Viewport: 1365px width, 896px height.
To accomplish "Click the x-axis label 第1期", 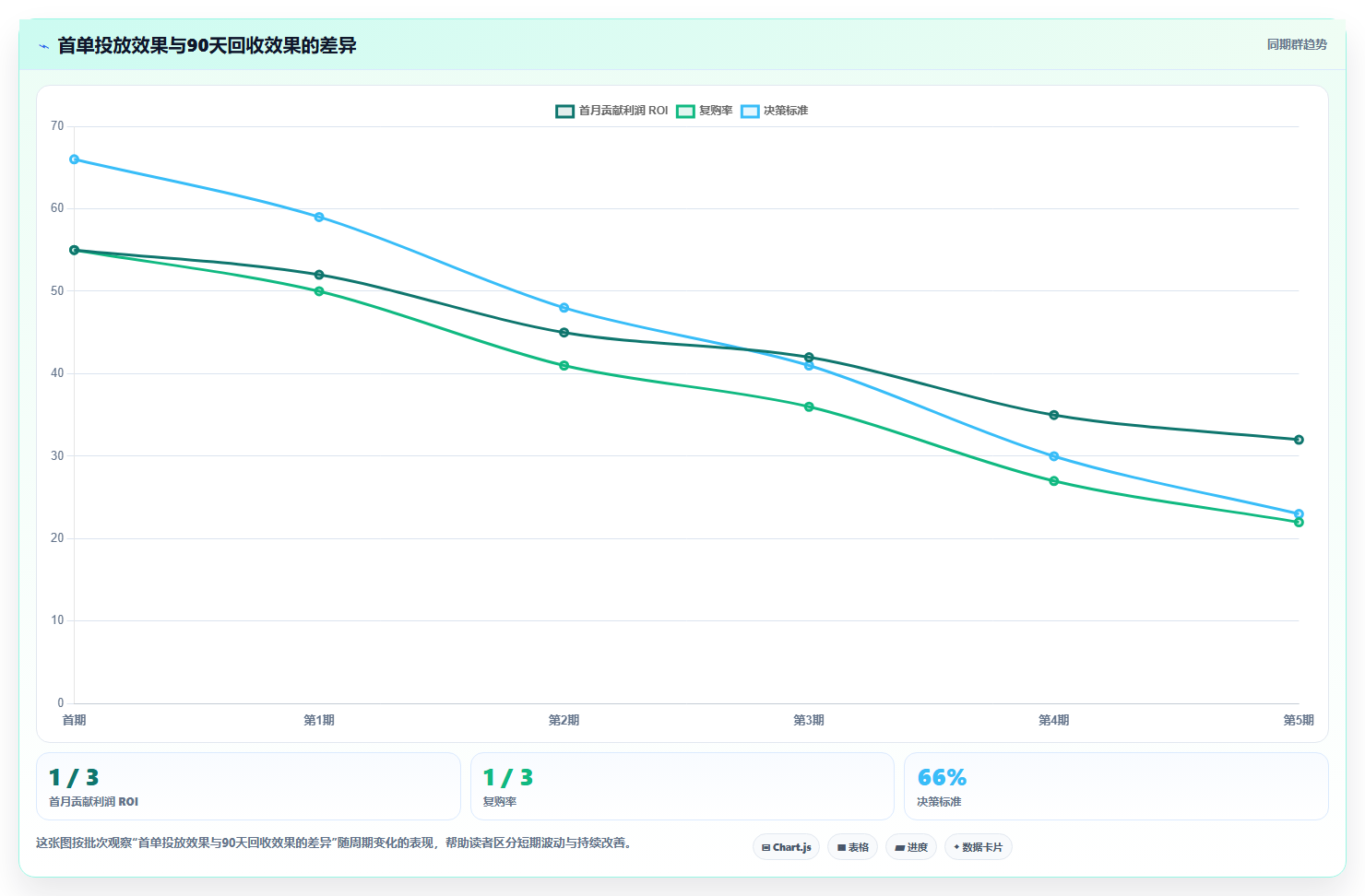I will [319, 720].
